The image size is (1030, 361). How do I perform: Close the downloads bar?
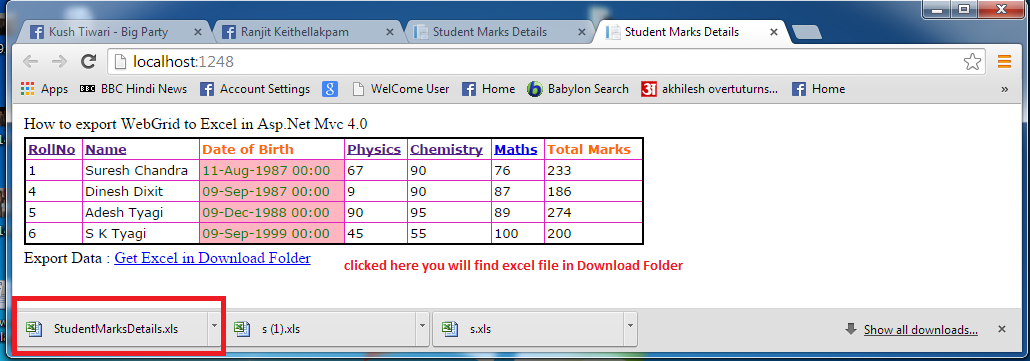pyautogui.click(x=1002, y=329)
